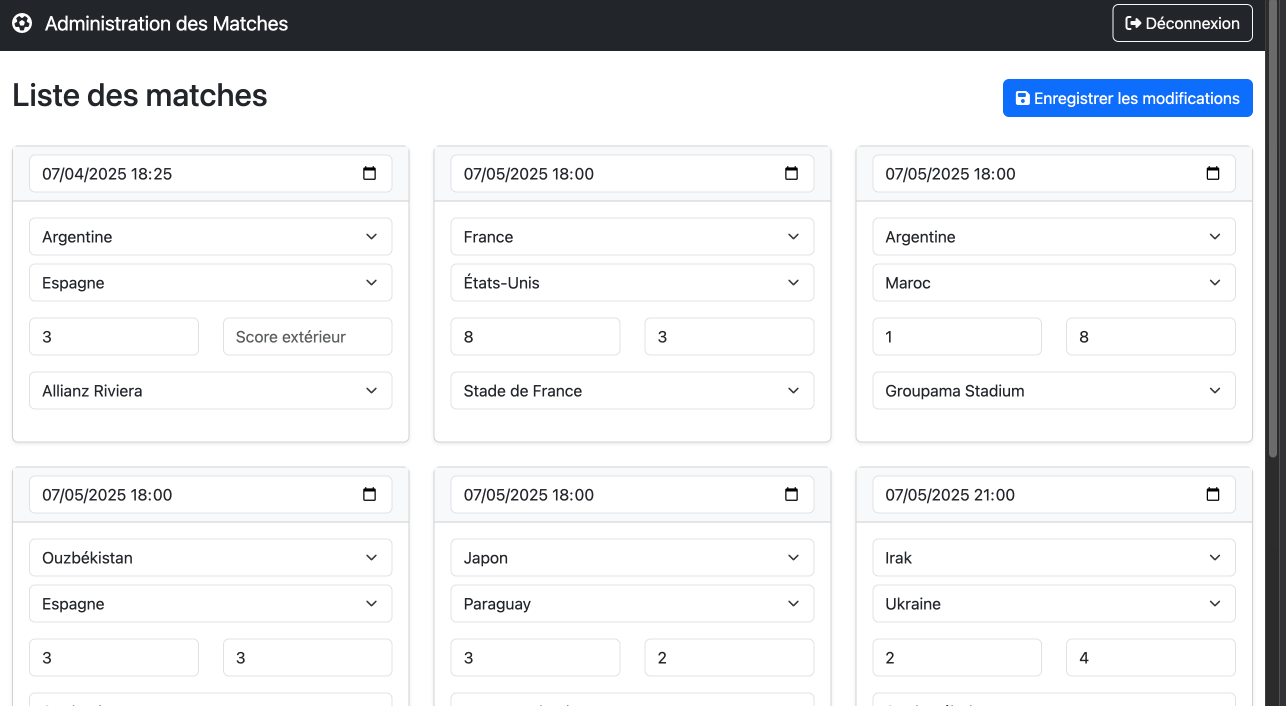Open the Ukraine away team dropdown
The height and width of the screenshot is (706, 1286).
pos(1054,604)
